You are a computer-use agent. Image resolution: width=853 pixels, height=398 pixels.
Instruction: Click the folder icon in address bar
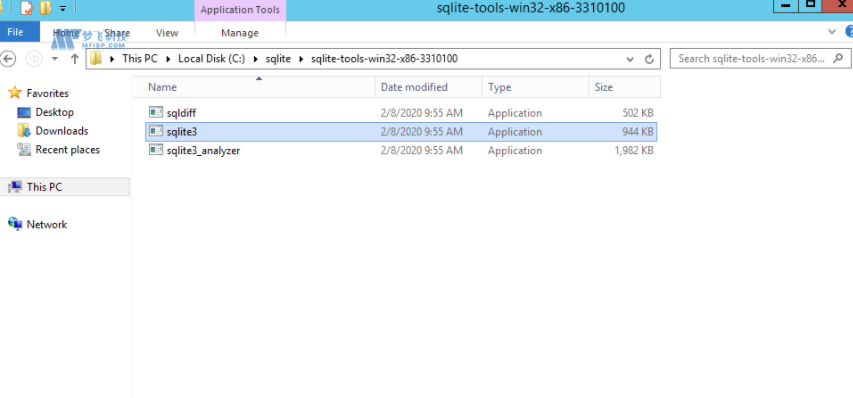(96, 58)
